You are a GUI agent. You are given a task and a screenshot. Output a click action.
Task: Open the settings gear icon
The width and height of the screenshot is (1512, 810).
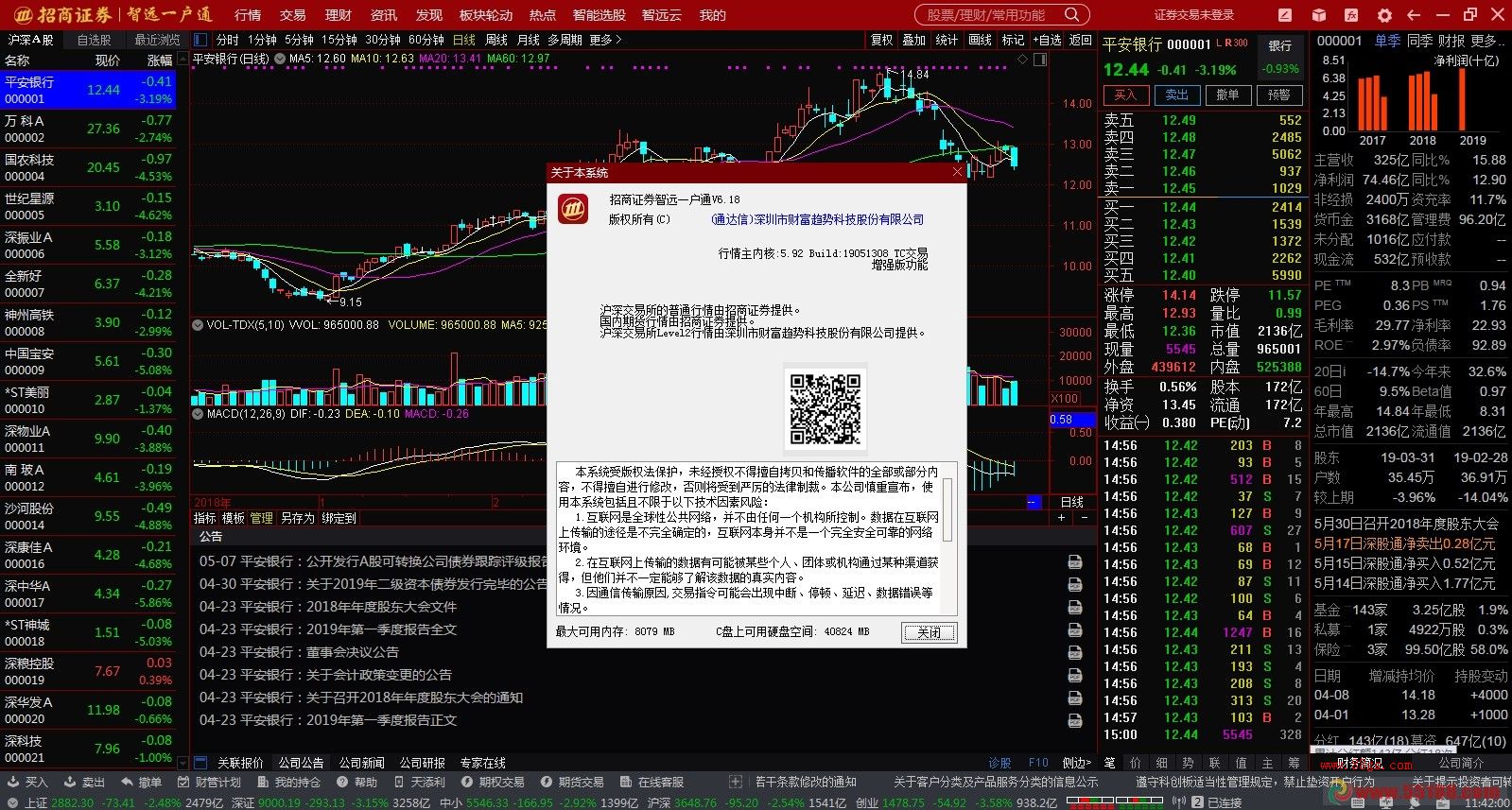pyautogui.click(x=1384, y=15)
